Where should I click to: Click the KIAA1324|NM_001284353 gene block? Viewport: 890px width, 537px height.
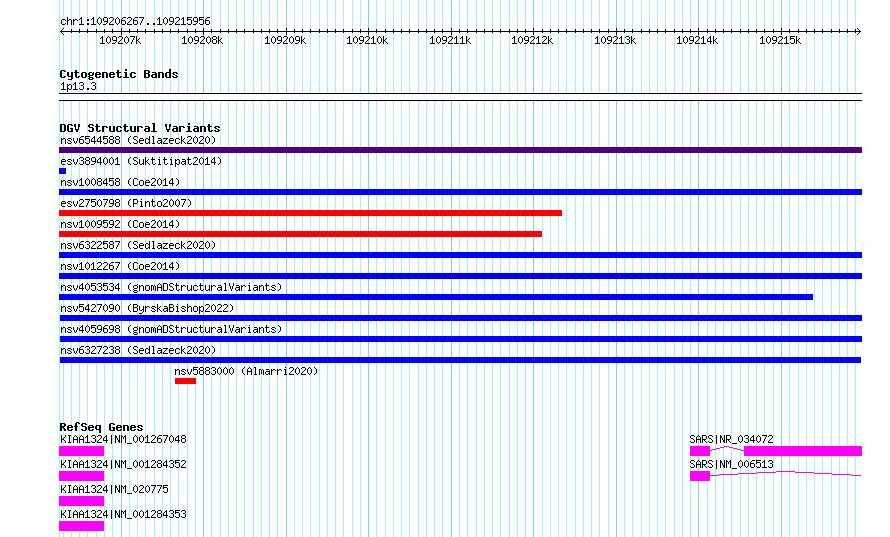pos(82,526)
